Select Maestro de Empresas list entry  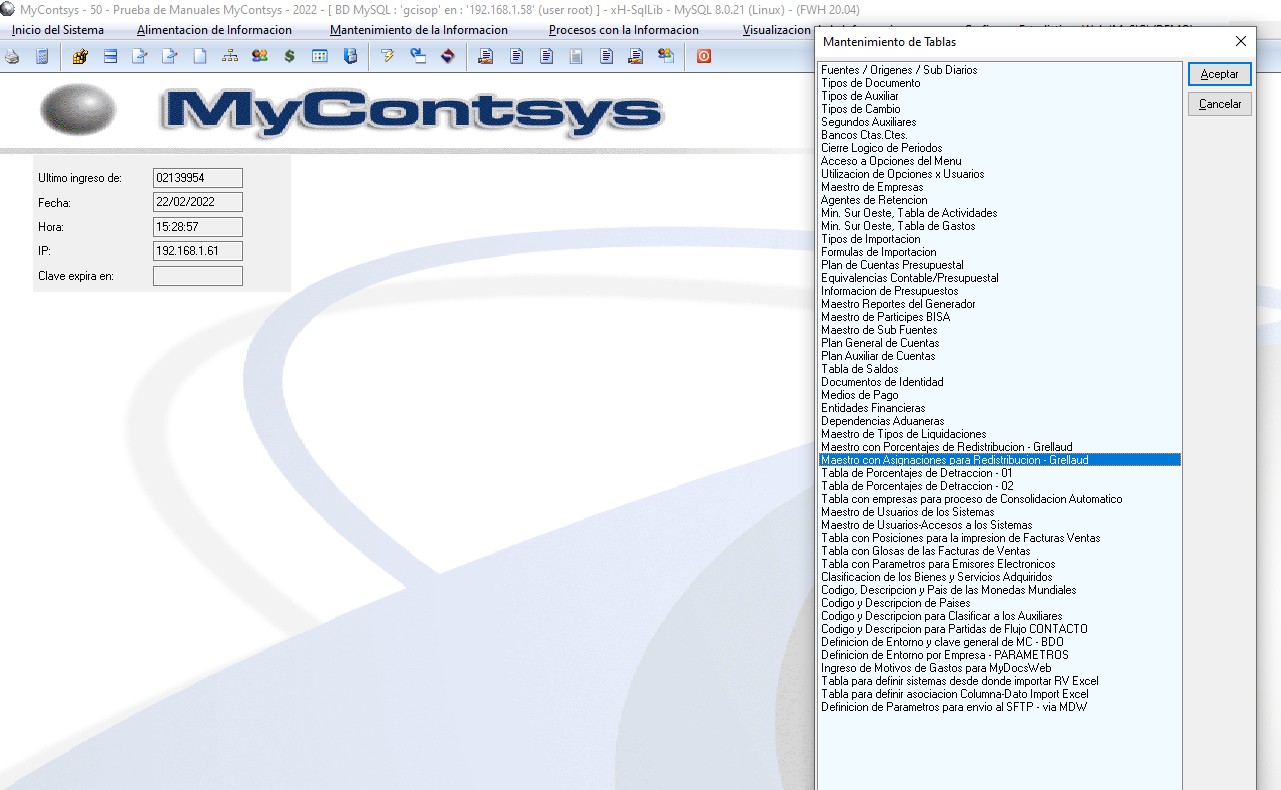click(872, 187)
